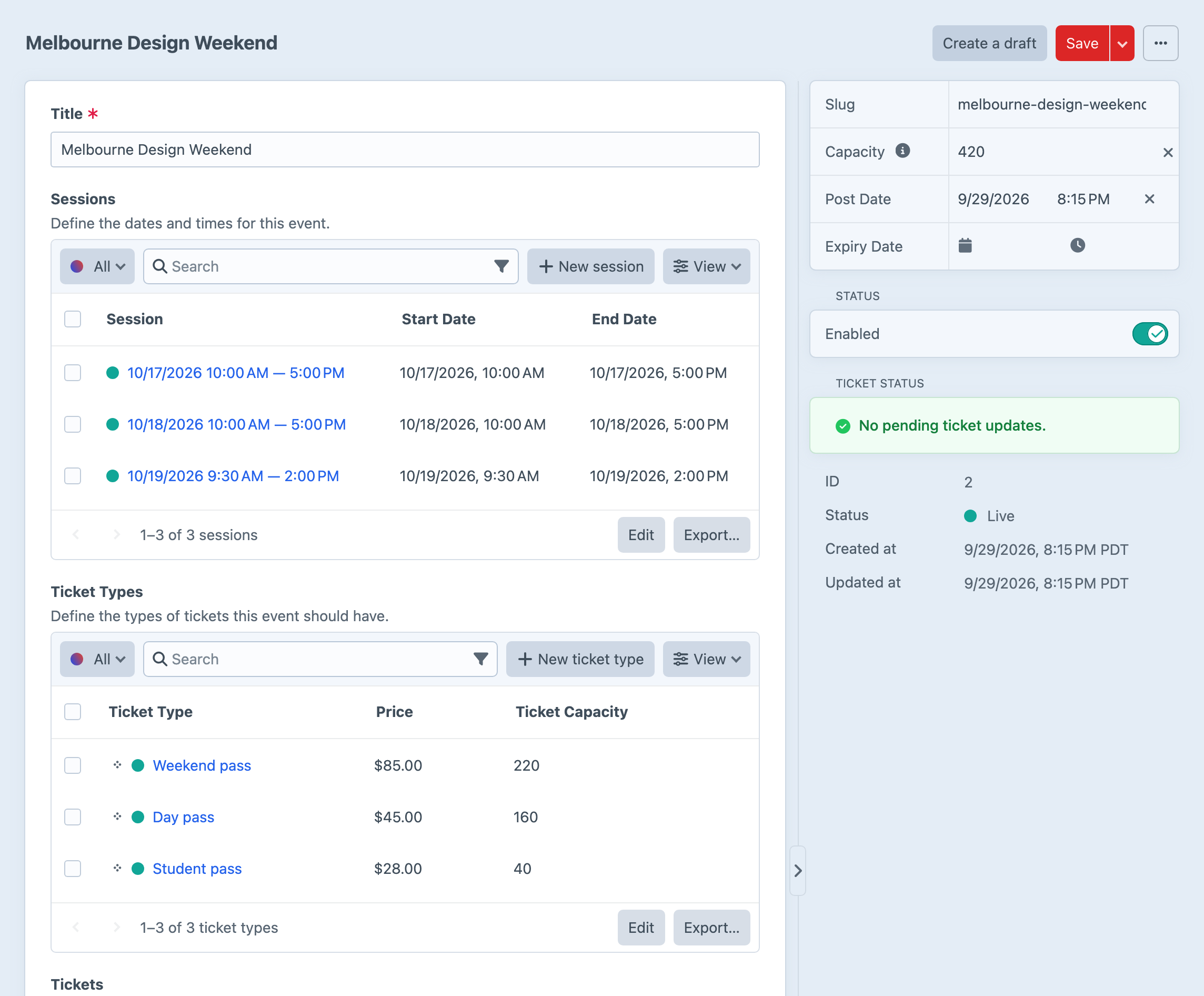Click into the Title input field
The width and height of the screenshot is (1204, 996).
(x=405, y=150)
